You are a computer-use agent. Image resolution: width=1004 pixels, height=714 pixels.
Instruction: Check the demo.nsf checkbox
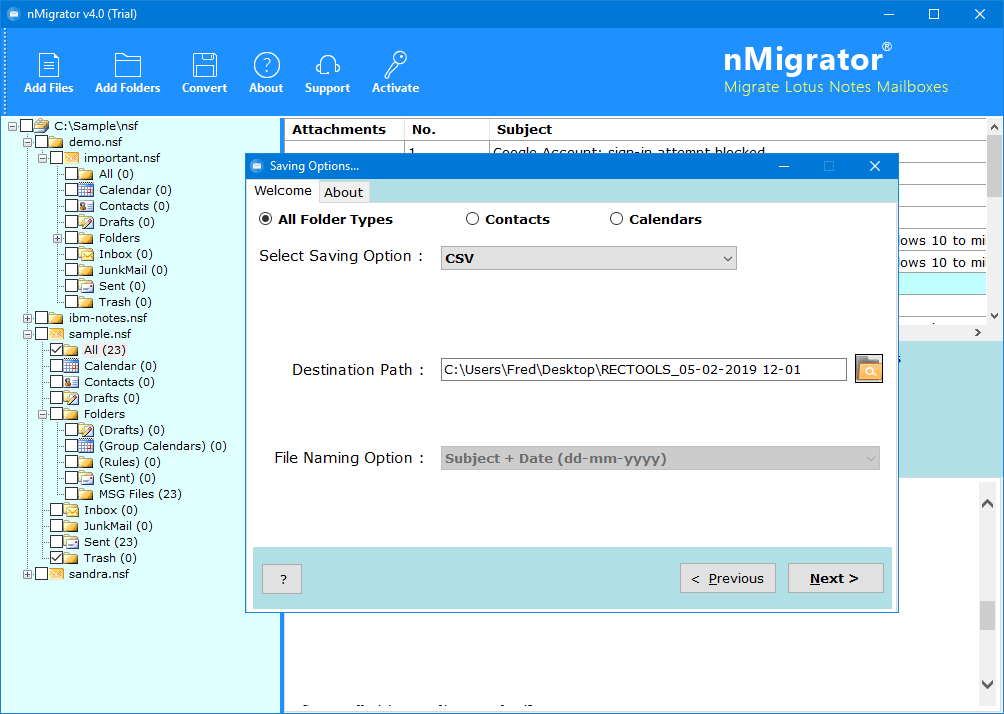(x=42, y=142)
